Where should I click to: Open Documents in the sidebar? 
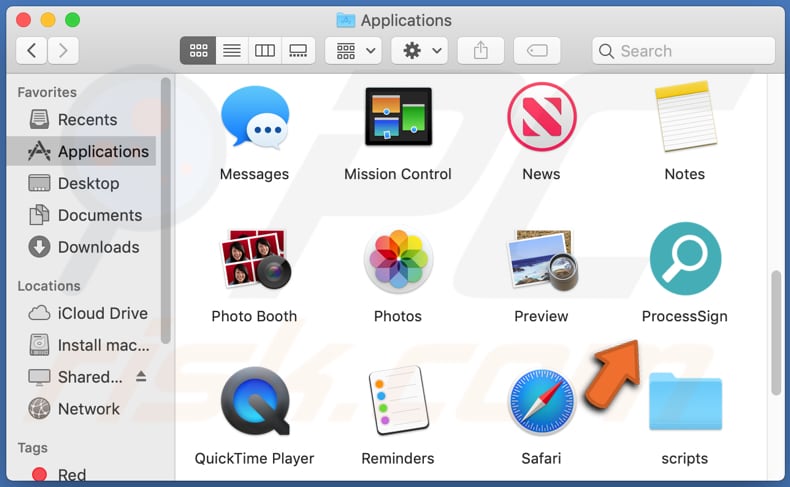[x=82, y=215]
